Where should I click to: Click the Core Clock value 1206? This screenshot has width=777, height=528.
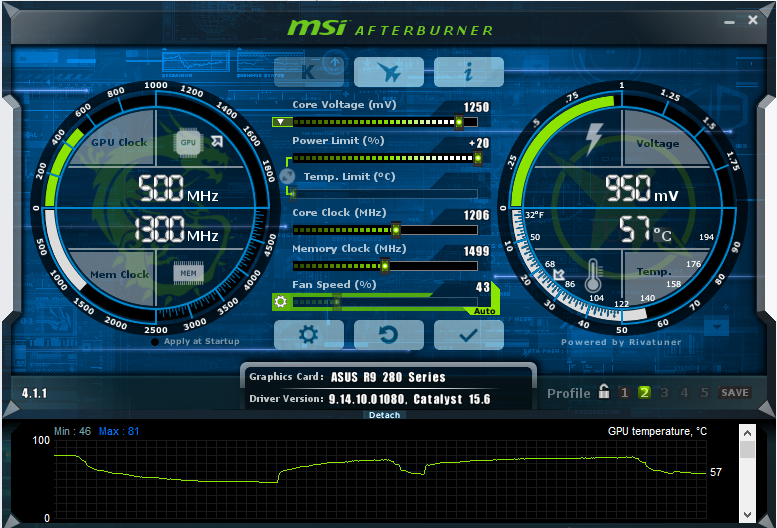point(476,215)
